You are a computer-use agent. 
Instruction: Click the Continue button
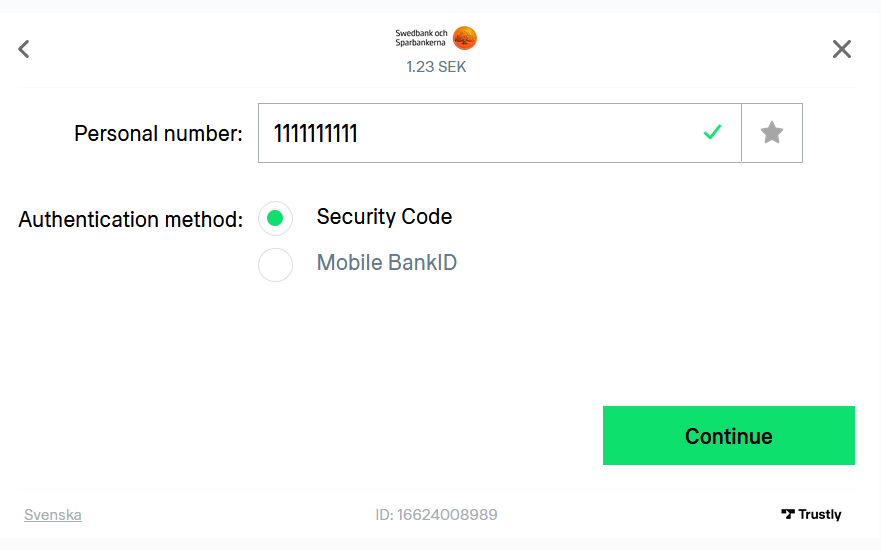[x=729, y=435]
